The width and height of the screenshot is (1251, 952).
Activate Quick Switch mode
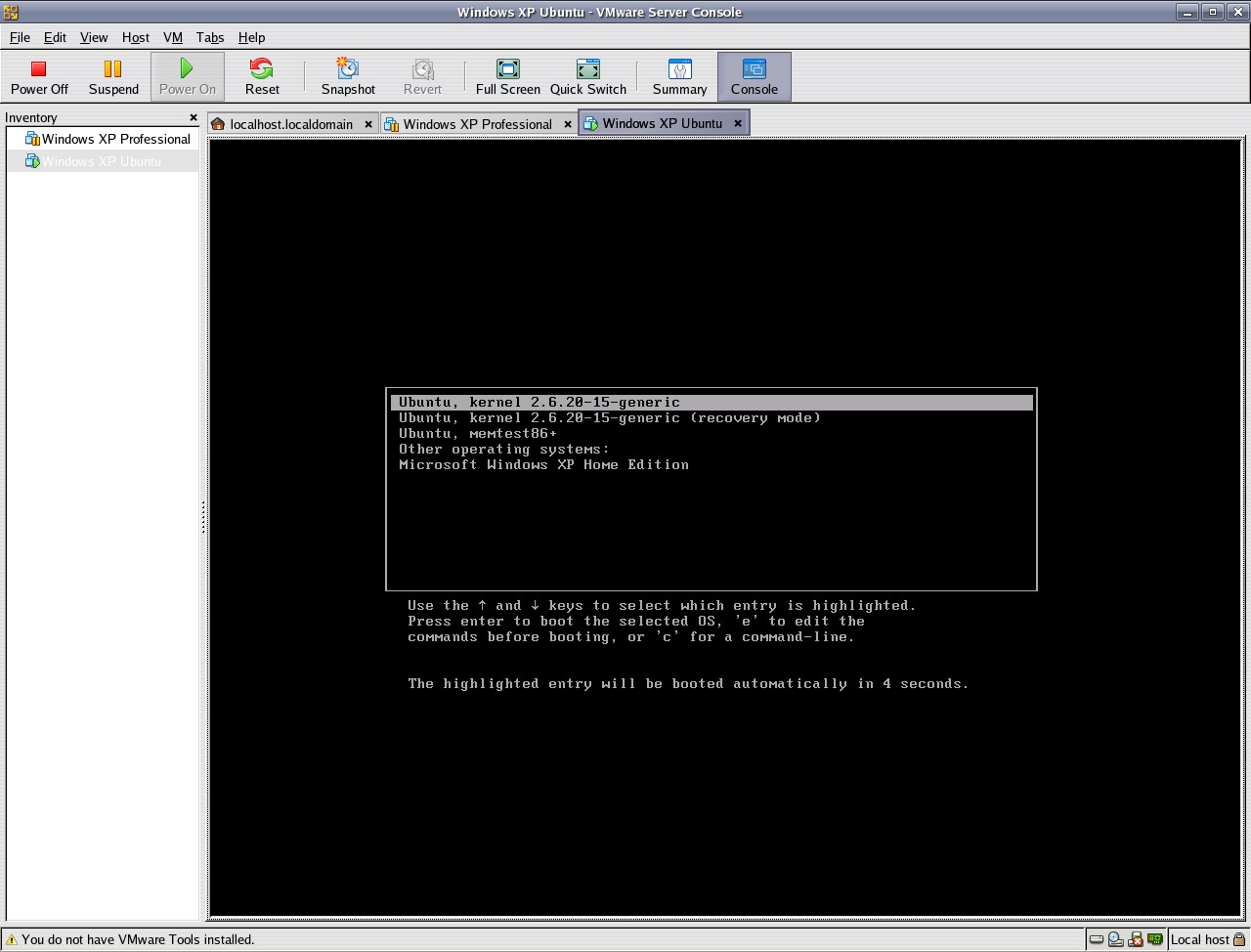pyautogui.click(x=587, y=76)
